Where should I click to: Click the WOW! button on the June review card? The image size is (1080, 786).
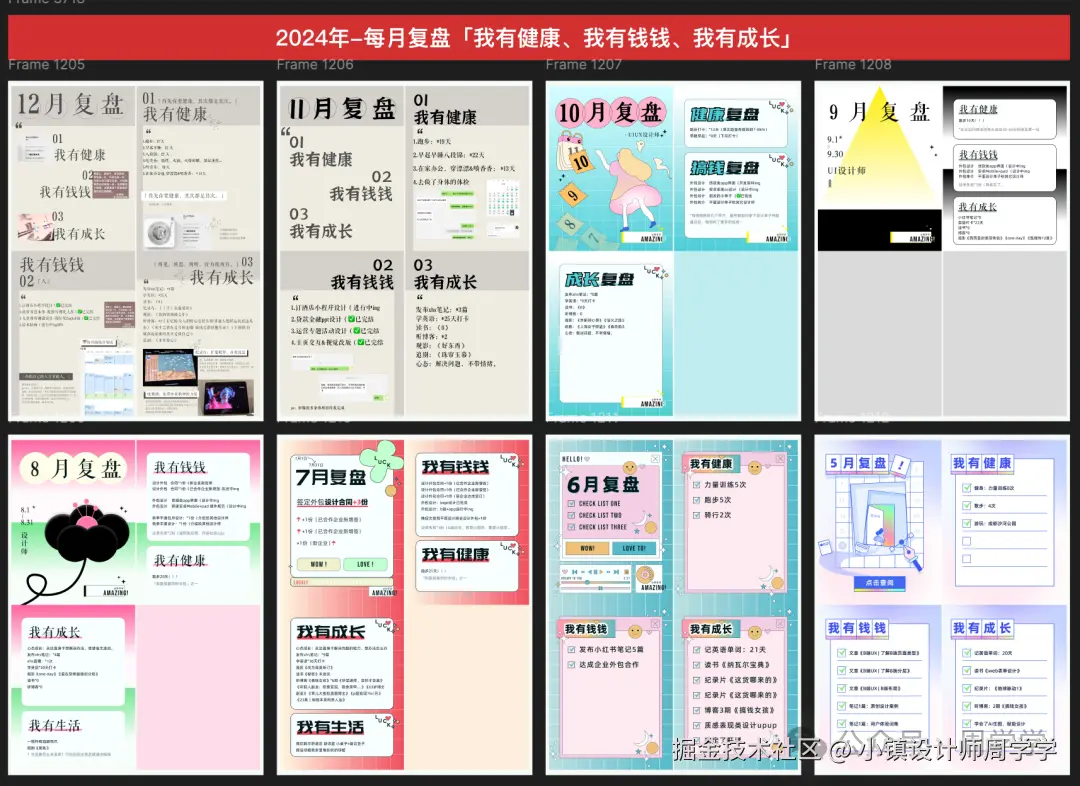[587, 548]
